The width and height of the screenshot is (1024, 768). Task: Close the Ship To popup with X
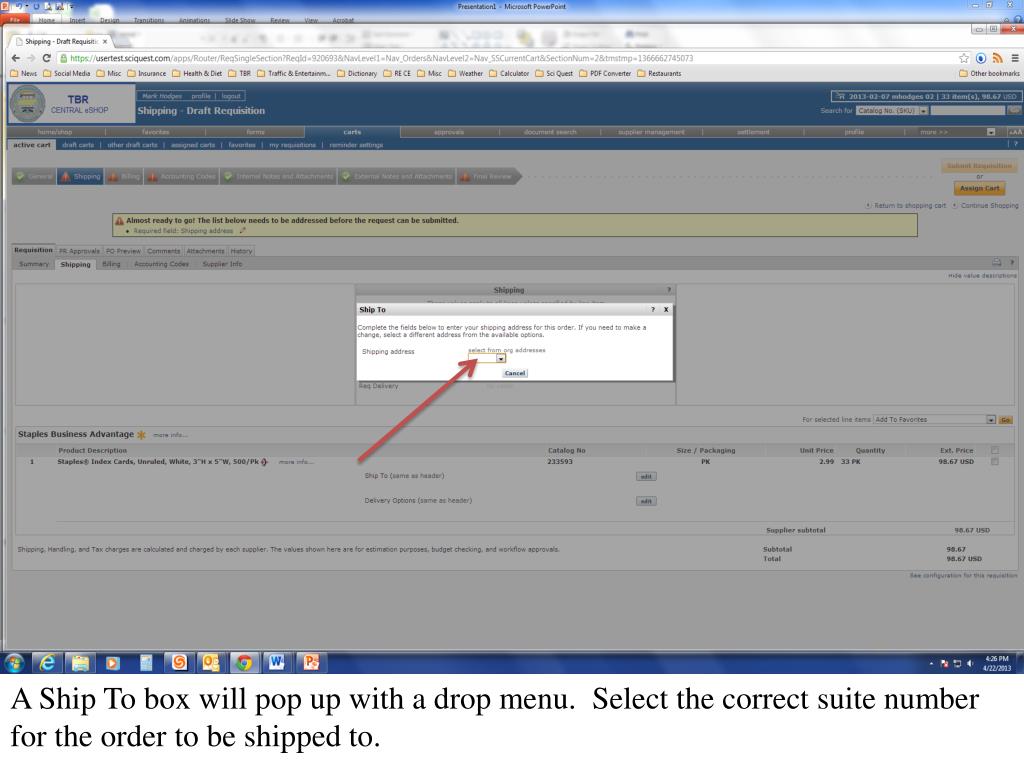tap(666, 310)
